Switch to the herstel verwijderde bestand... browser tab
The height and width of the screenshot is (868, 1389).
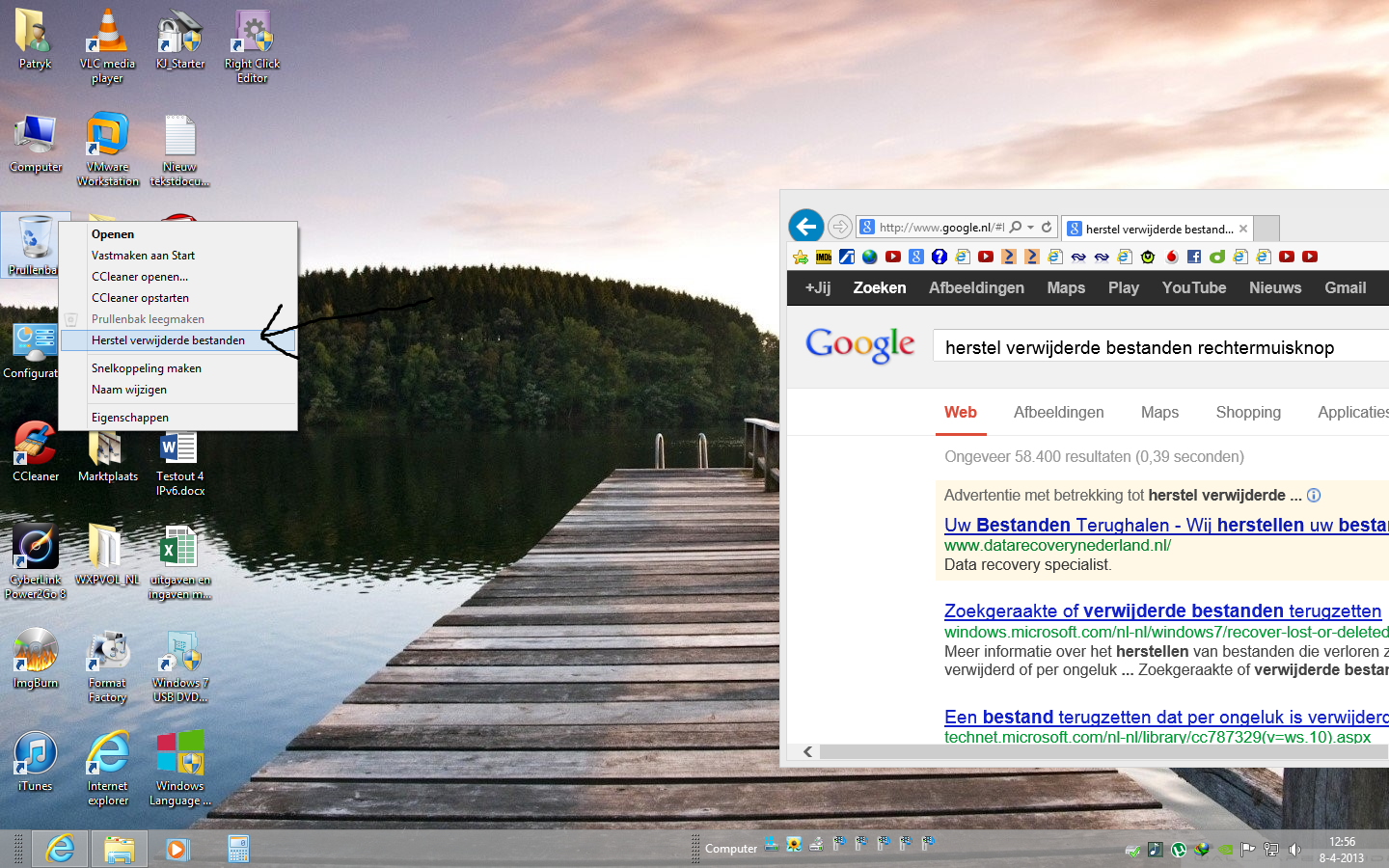coord(1157,229)
